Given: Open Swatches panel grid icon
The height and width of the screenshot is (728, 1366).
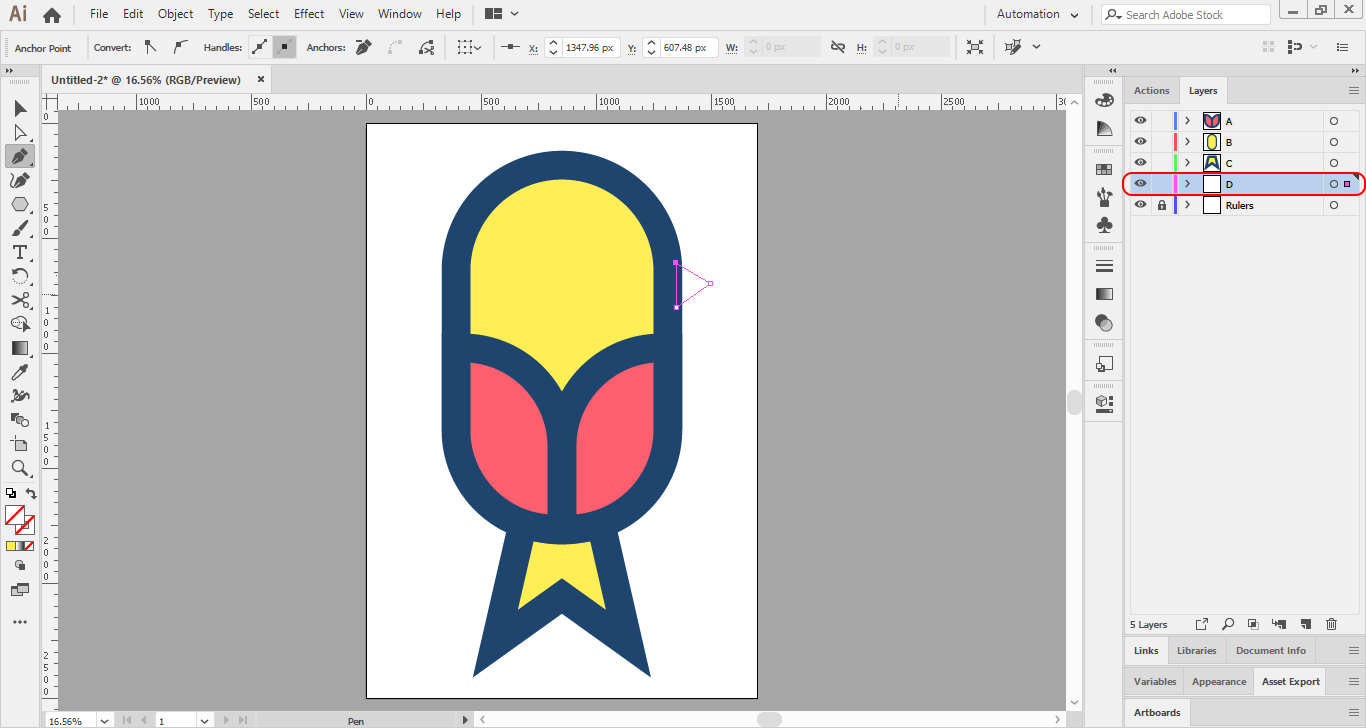Looking at the screenshot, I should pyautogui.click(x=1104, y=169).
